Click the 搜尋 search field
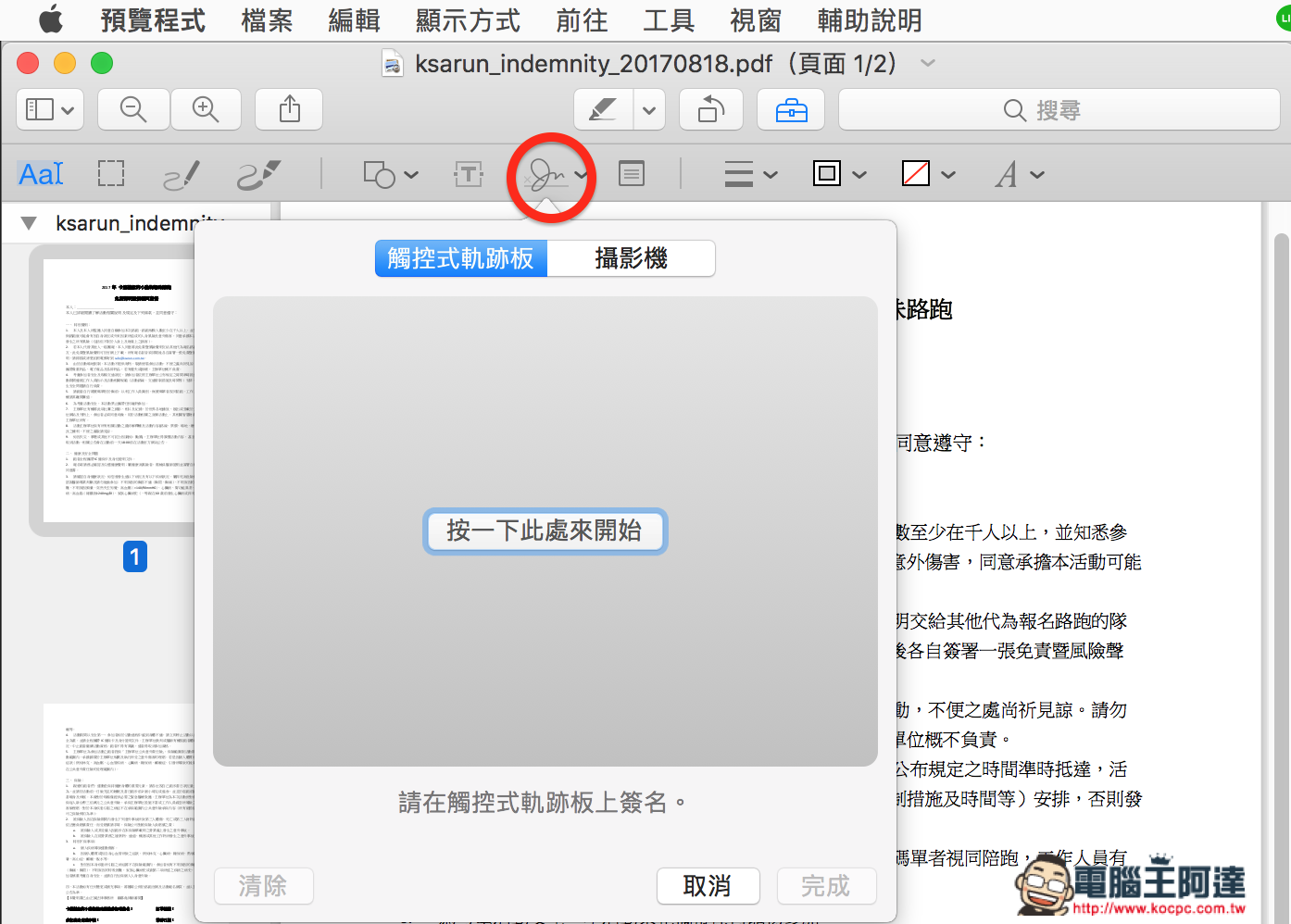The image size is (1291, 924). coord(1059,109)
